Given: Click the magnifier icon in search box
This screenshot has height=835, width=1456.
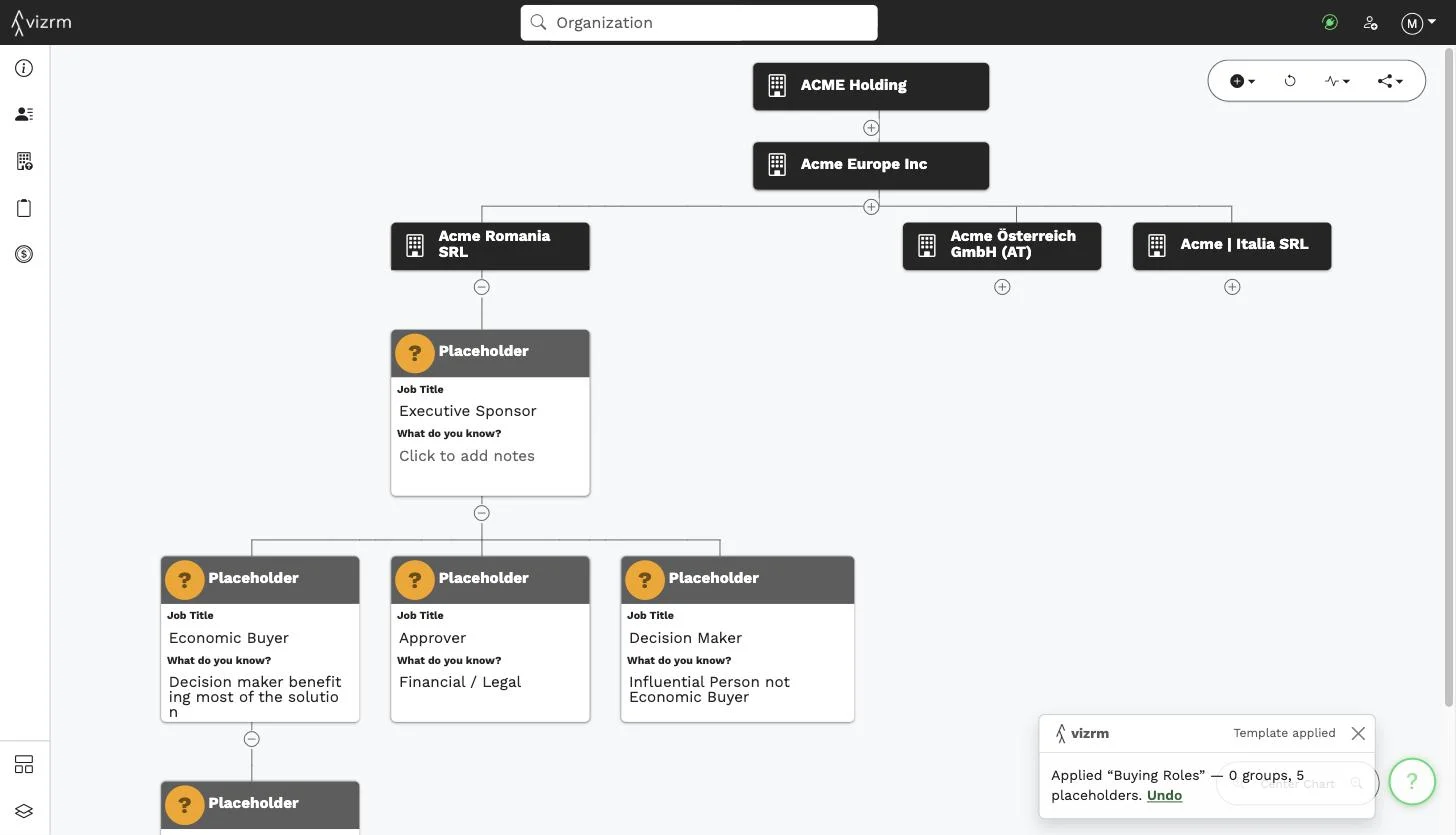Looking at the screenshot, I should pos(538,22).
